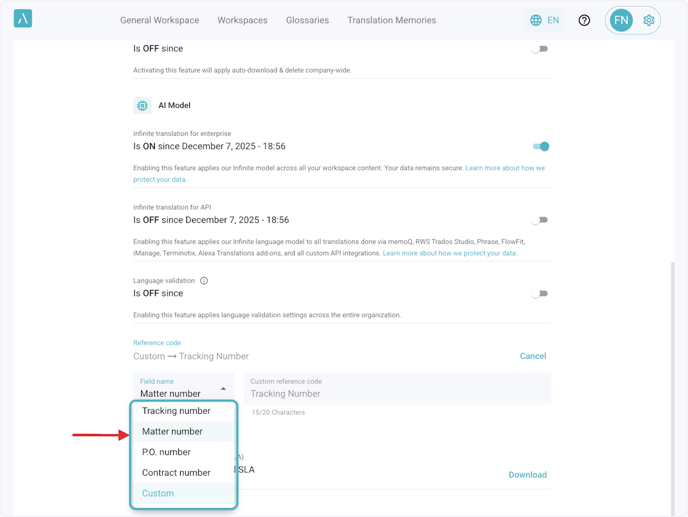Click the Custom reference code input field
This screenshot has height=517, width=688.
click(397, 393)
